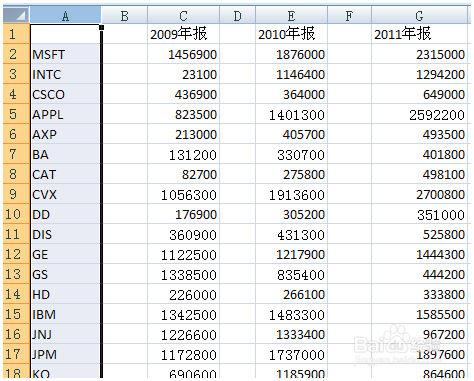Select the DIS cell
Viewport: 474px width, 381px height.
click(x=65, y=234)
